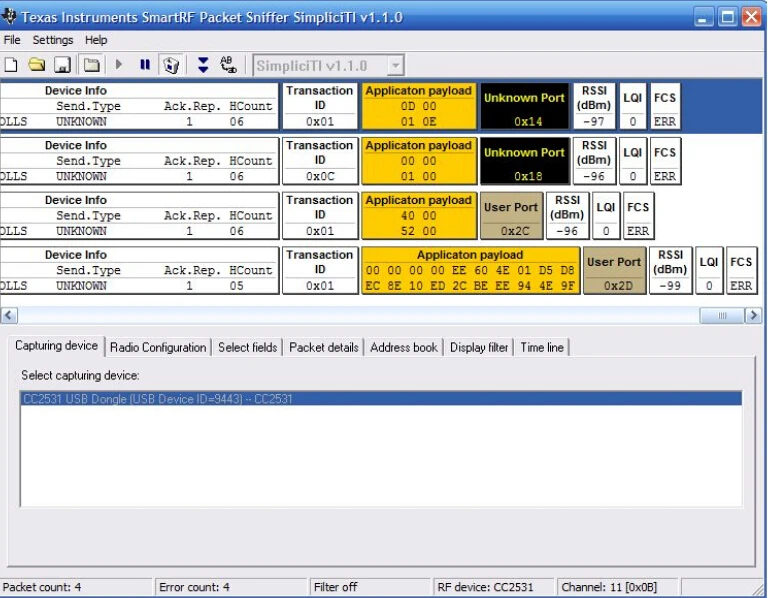Expand the SimpliciTI v1.1.0 protocol dropdown
768x598 pixels.
(x=395, y=66)
